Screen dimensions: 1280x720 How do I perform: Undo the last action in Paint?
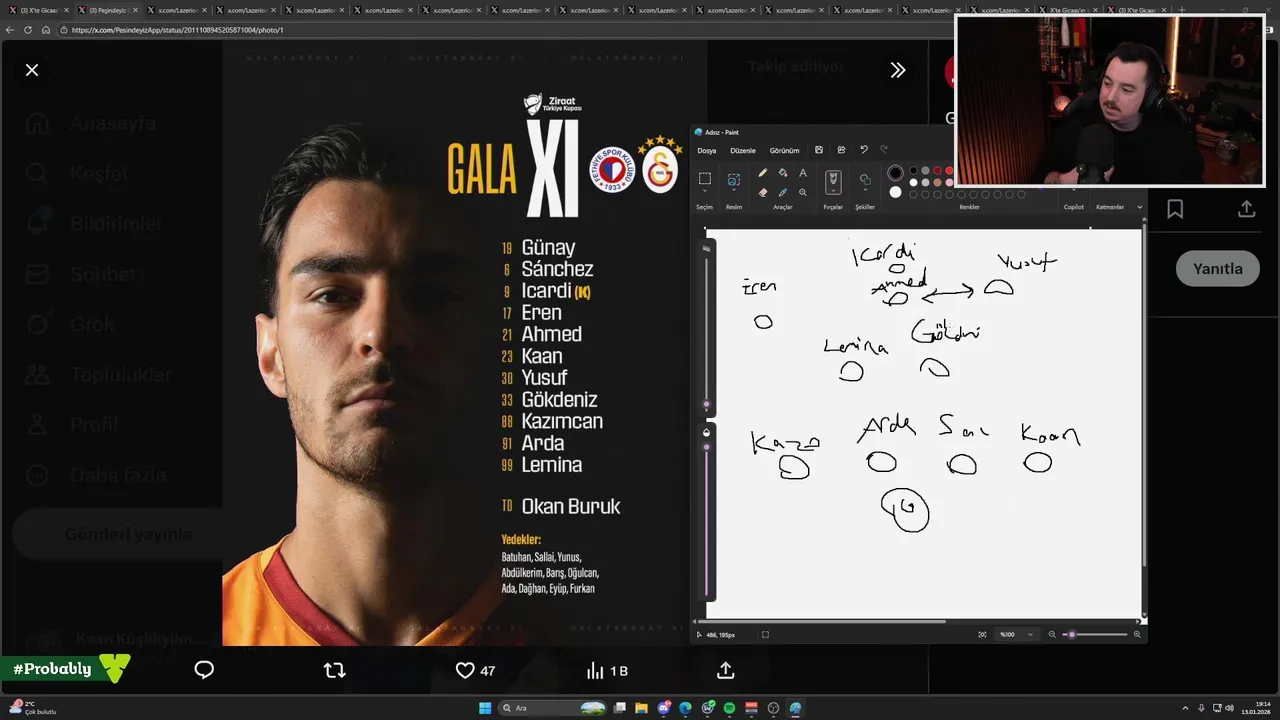pyautogui.click(x=864, y=150)
